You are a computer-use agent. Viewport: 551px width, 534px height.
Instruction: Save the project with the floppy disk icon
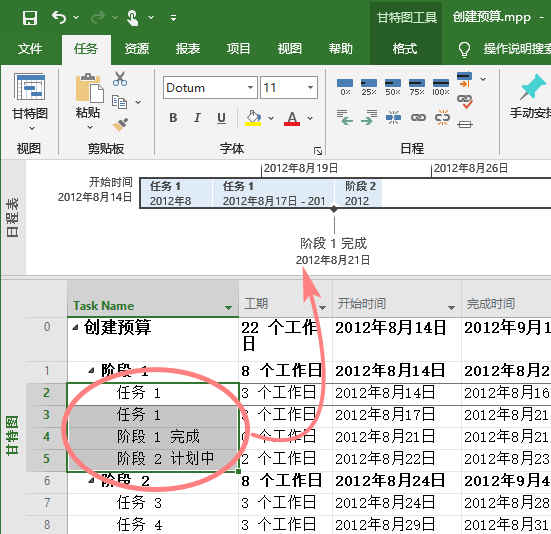(30, 18)
